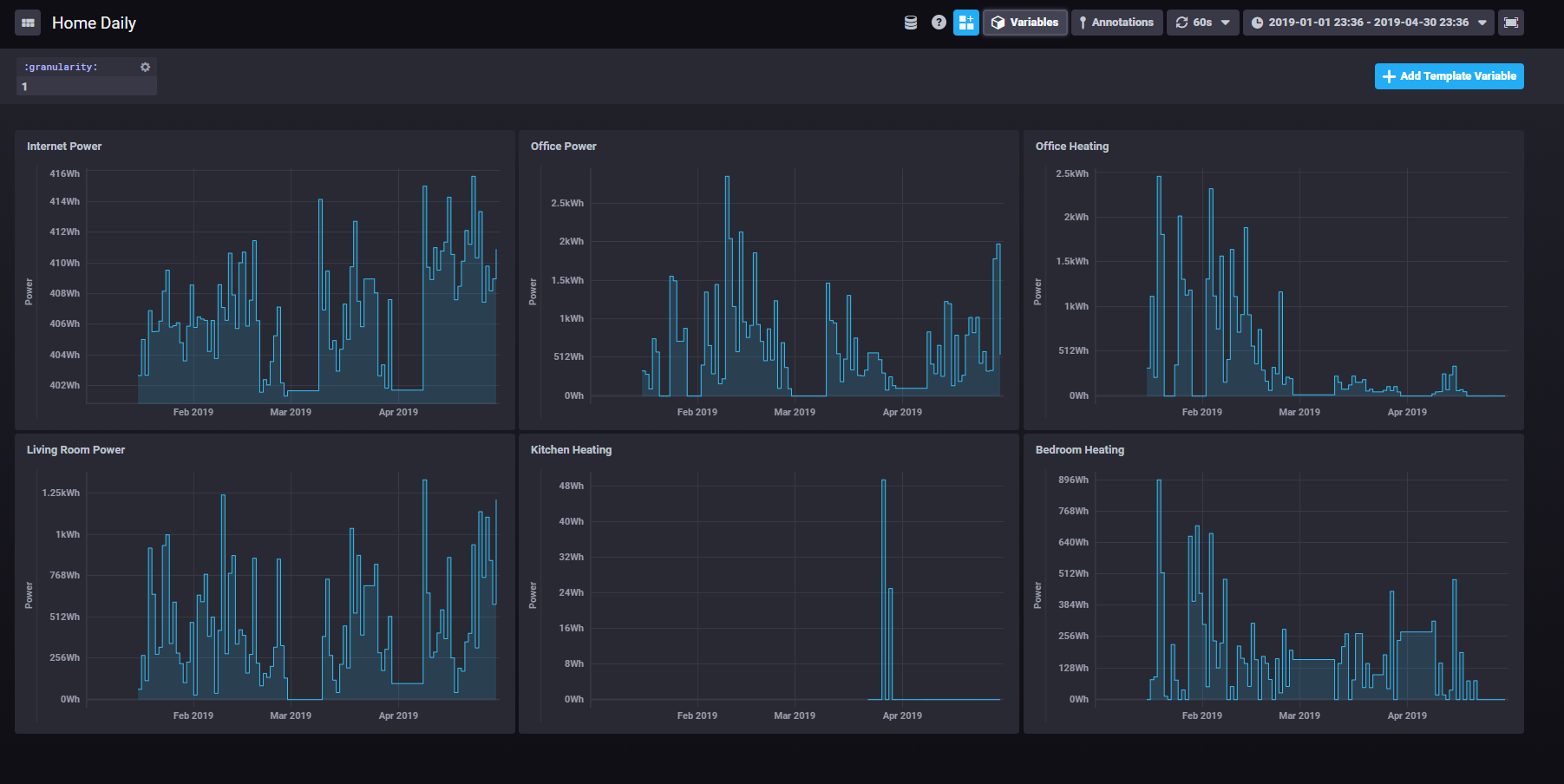Image resolution: width=1564 pixels, height=784 pixels.
Task: Open the time range dropdown 2019-01-01 to 2019-04-30
Action: tap(1369, 23)
